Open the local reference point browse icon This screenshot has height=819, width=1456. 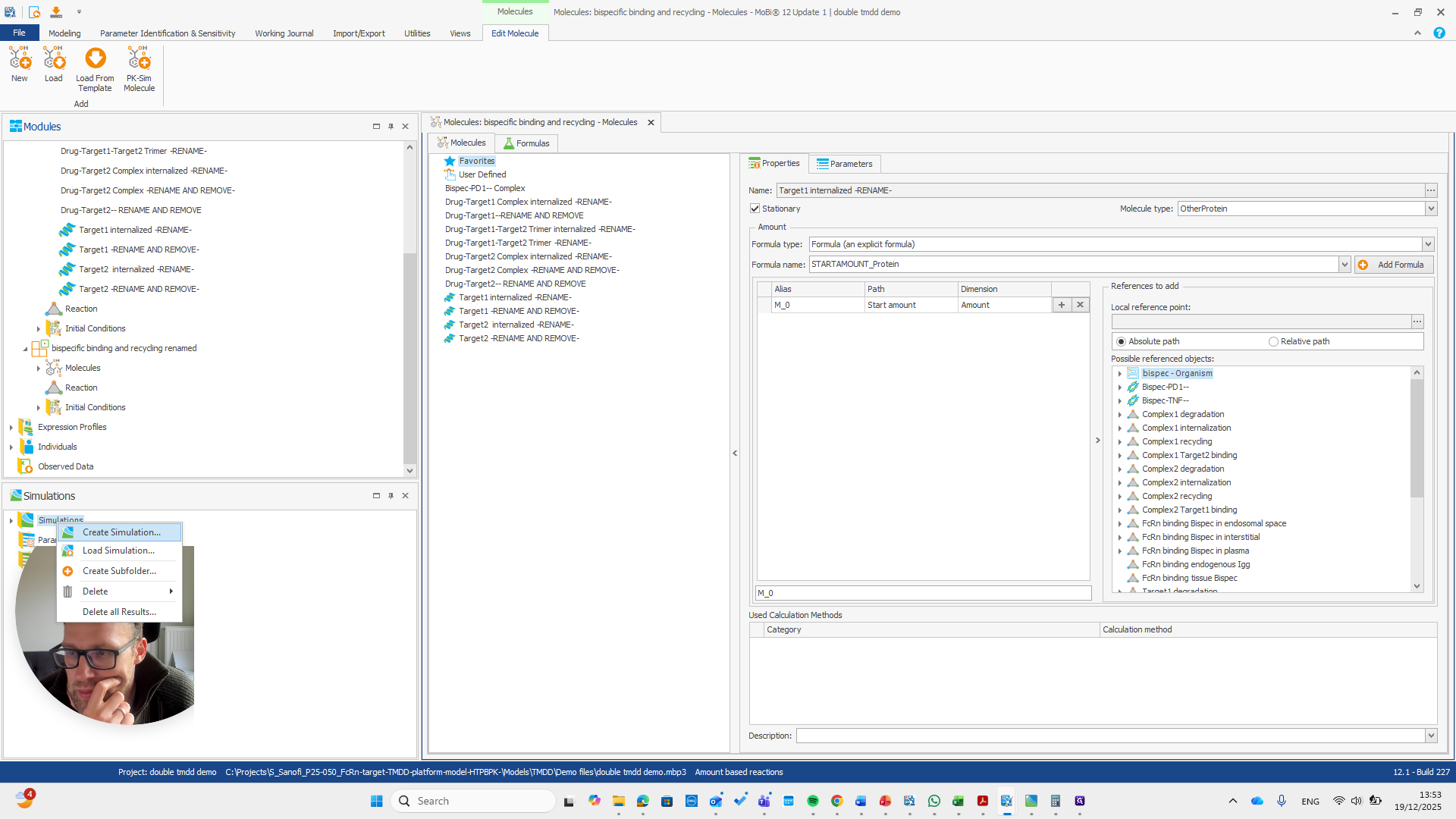tap(1417, 322)
